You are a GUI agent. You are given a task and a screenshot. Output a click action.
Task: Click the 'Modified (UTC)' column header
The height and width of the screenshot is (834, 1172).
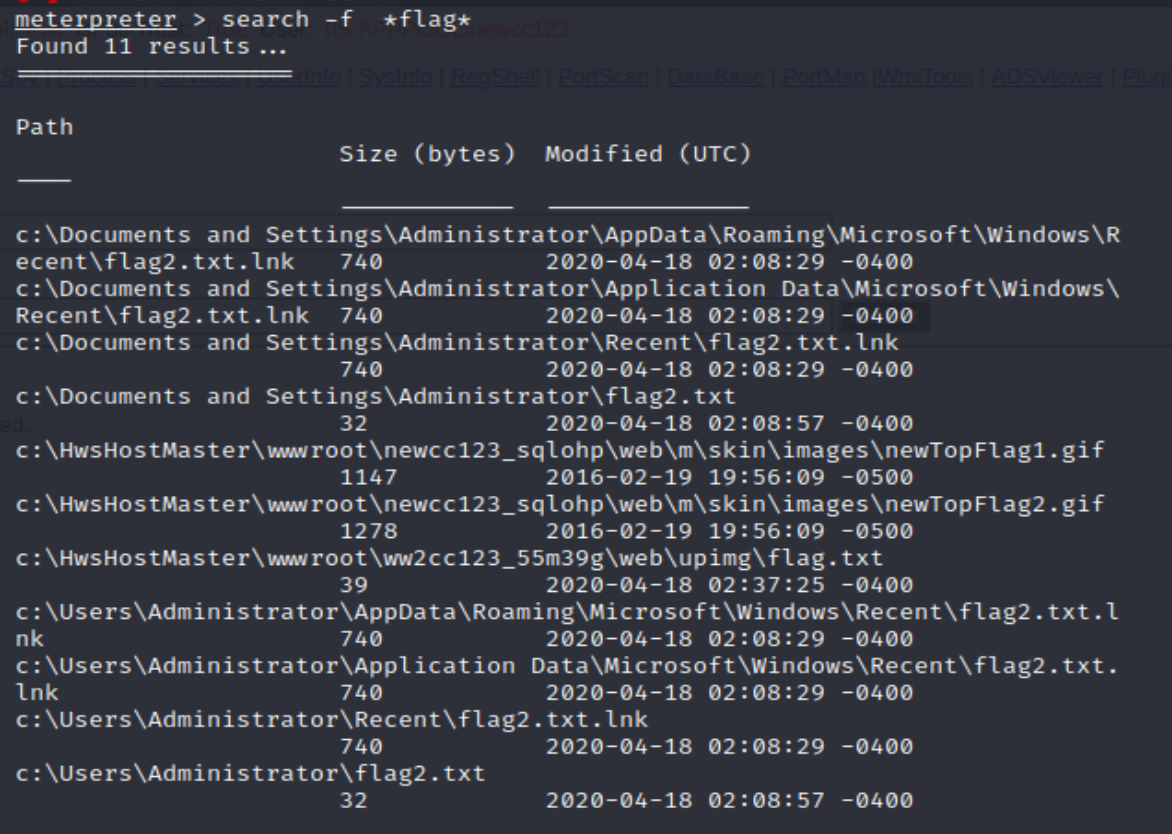[x=648, y=154]
